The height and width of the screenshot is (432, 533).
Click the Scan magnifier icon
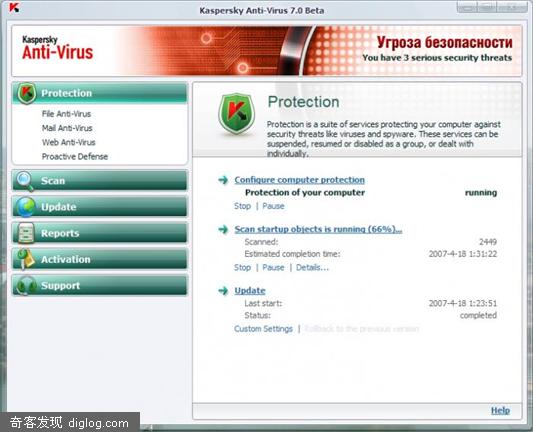click(24, 181)
